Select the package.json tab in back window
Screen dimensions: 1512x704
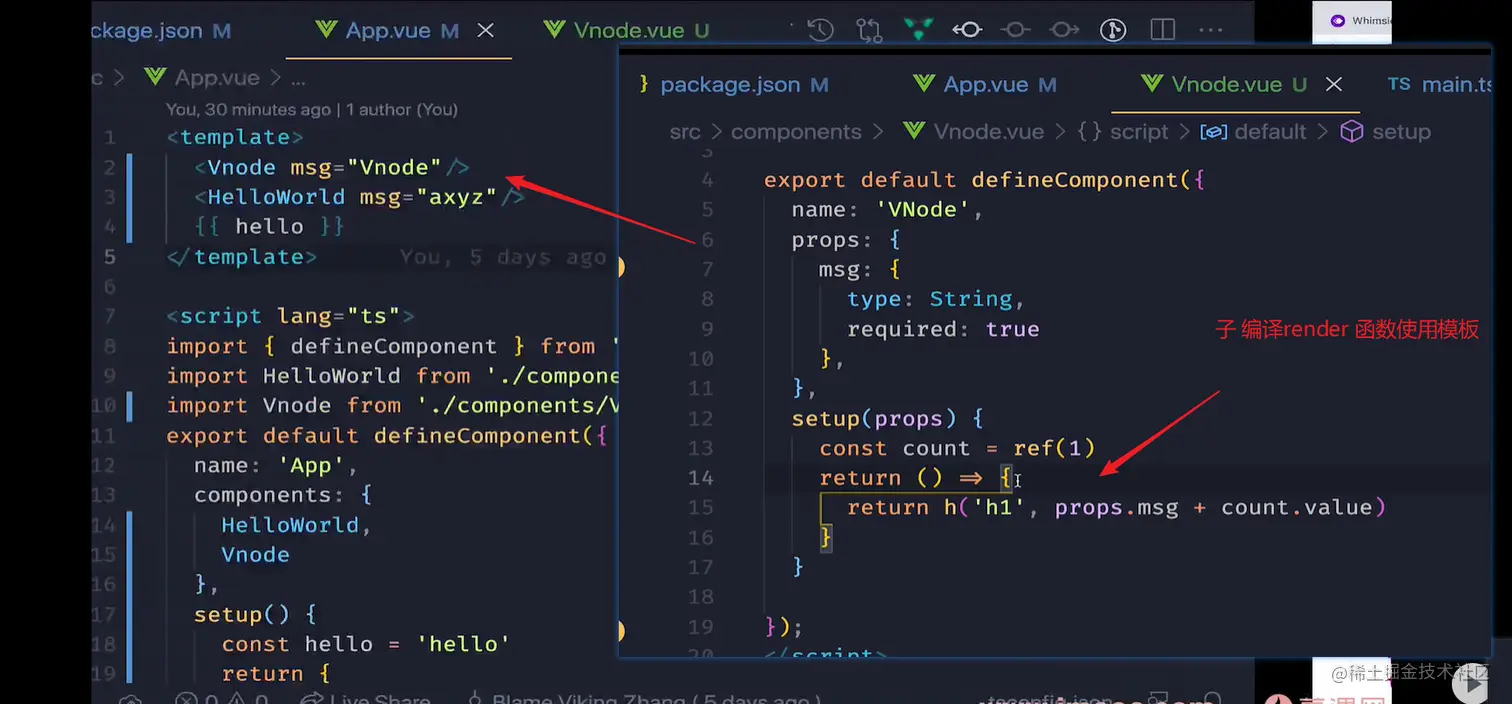coord(161,31)
